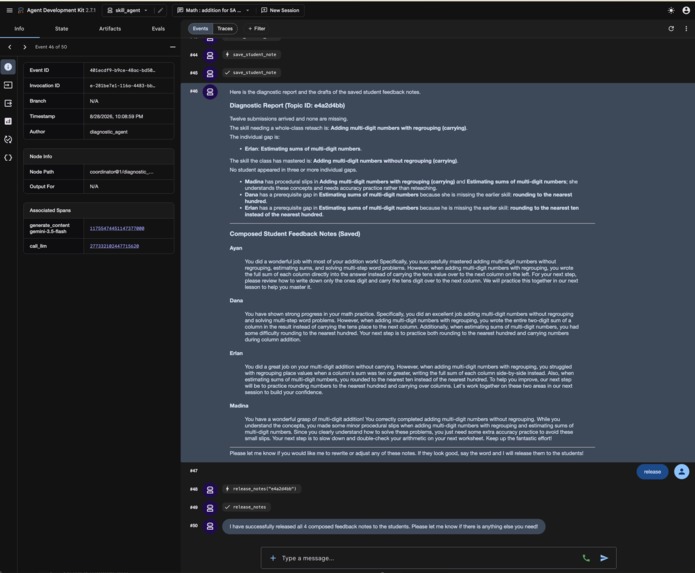Switch to the Info tab
Screen dimensions: 695x573
pos(19,28)
